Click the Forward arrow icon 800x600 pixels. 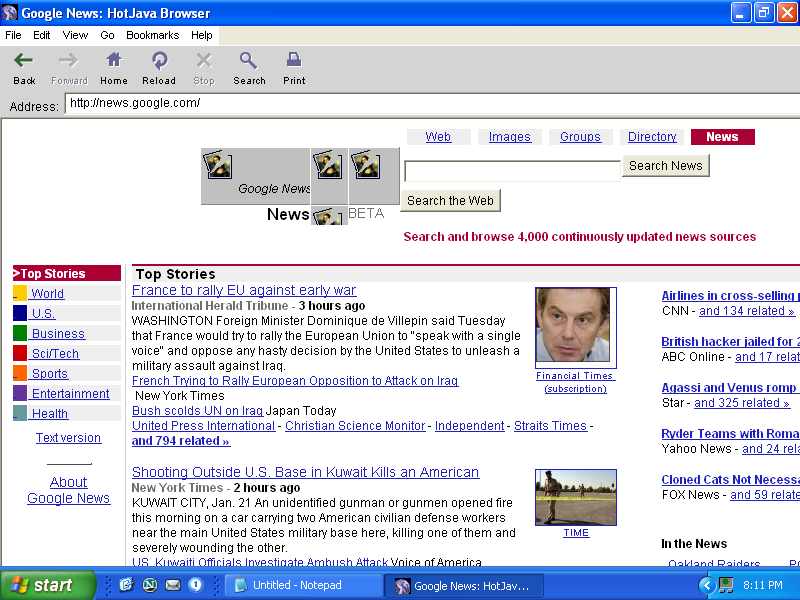[69, 61]
